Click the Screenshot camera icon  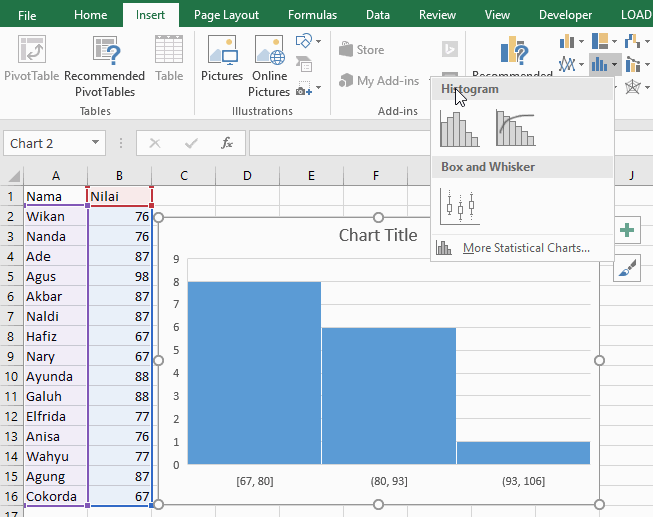[304, 88]
